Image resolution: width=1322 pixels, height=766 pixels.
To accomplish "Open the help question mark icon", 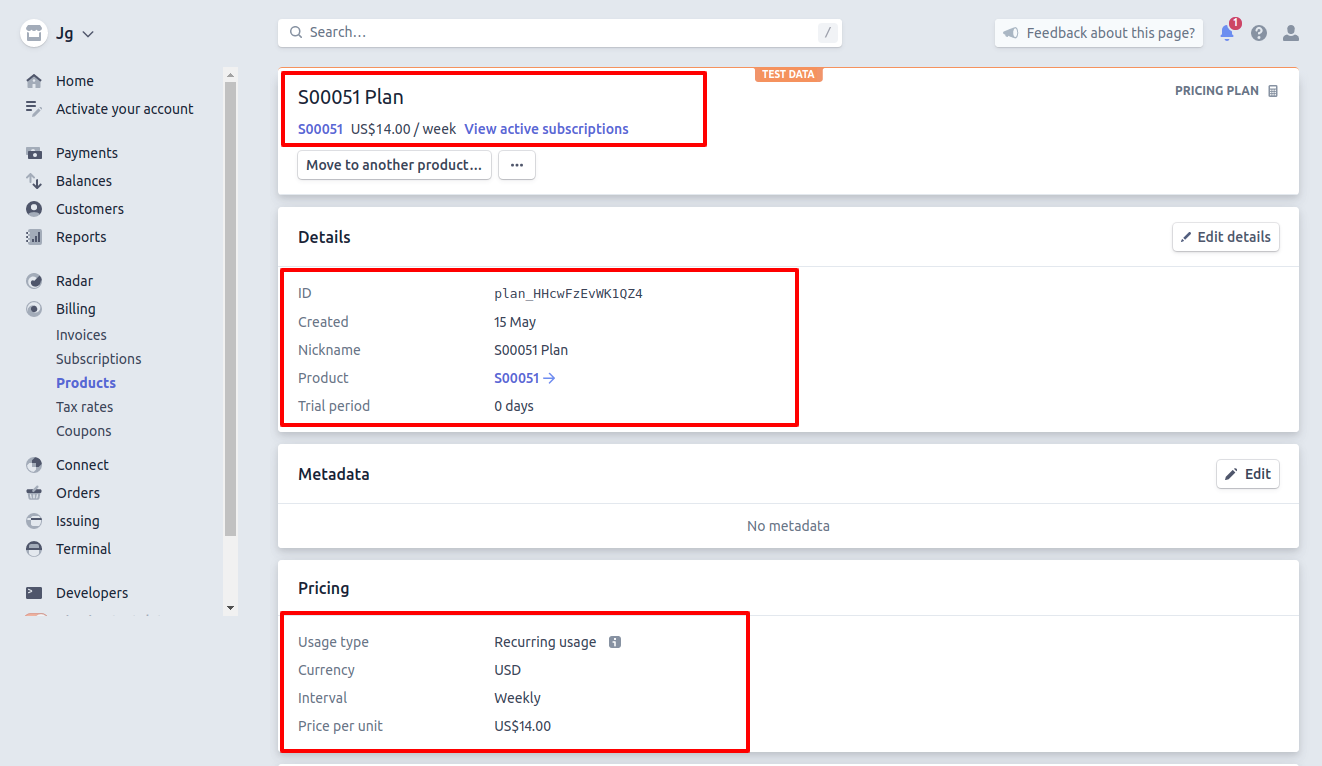I will click(x=1259, y=33).
